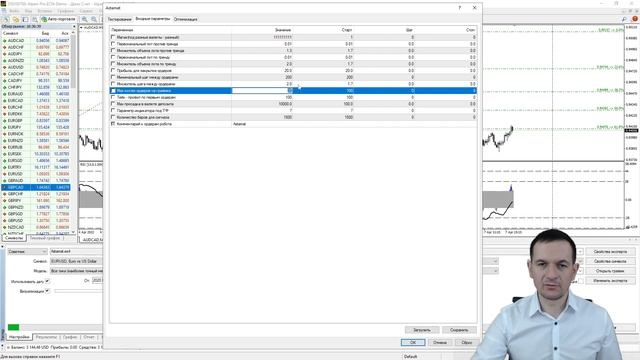Click the OK button in the dialog
640x360 pixels.
tap(413, 342)
